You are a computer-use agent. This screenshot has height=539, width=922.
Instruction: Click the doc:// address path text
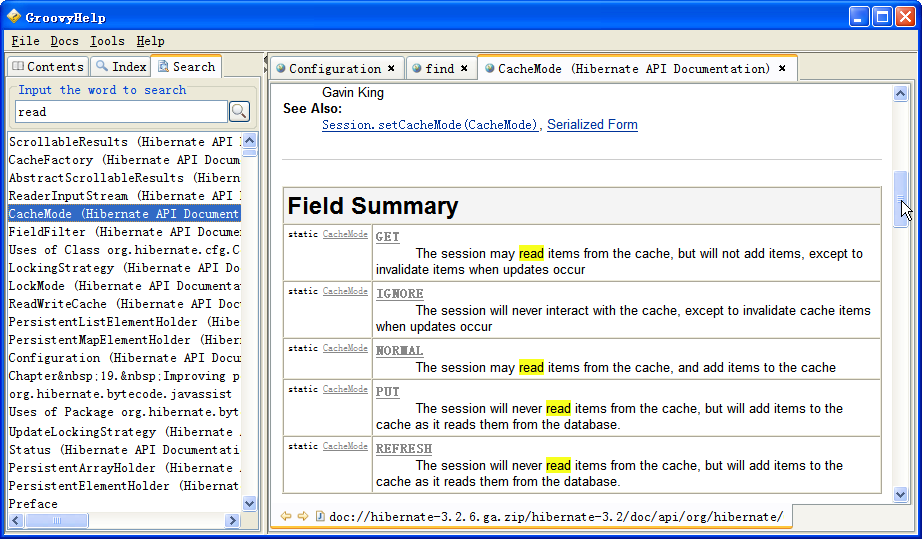point(556,517)
